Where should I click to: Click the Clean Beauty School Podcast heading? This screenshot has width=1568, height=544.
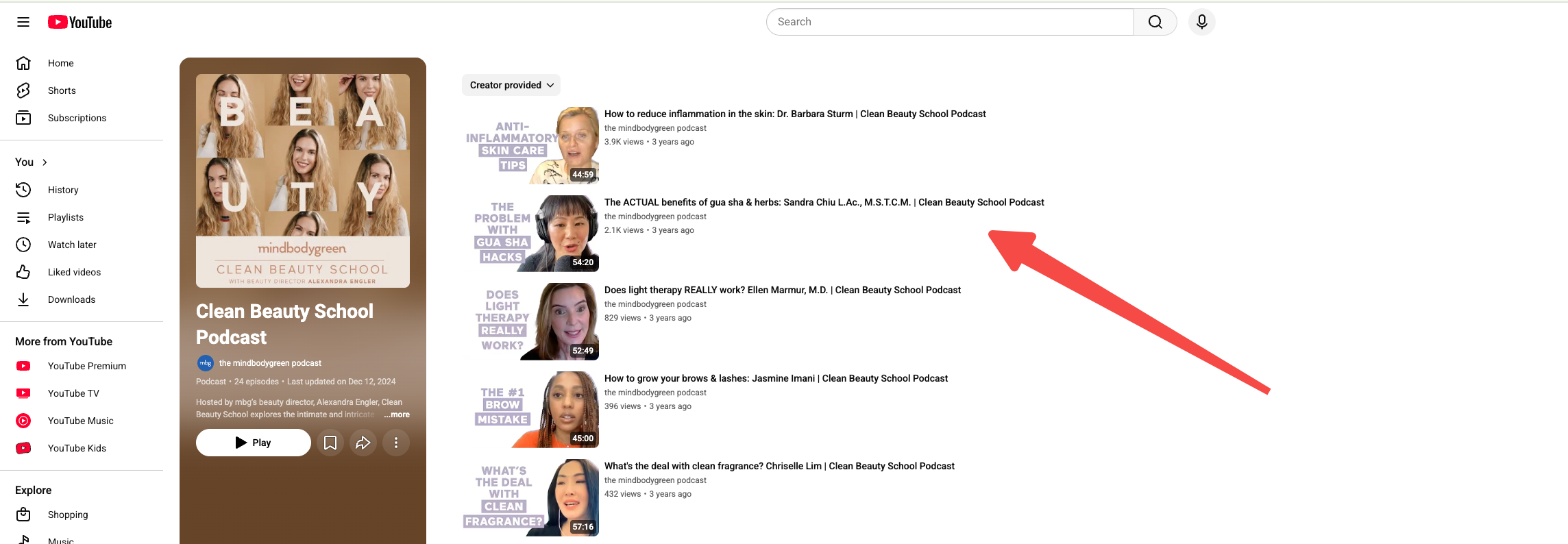coord(284,324)
